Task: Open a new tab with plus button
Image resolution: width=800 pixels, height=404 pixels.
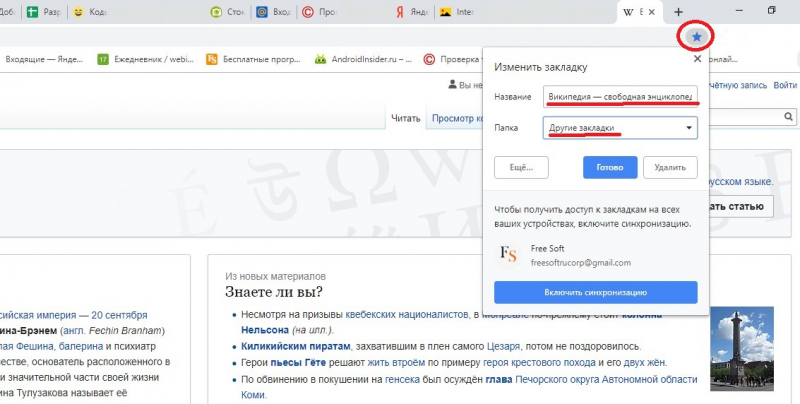Action: (678, 12)
